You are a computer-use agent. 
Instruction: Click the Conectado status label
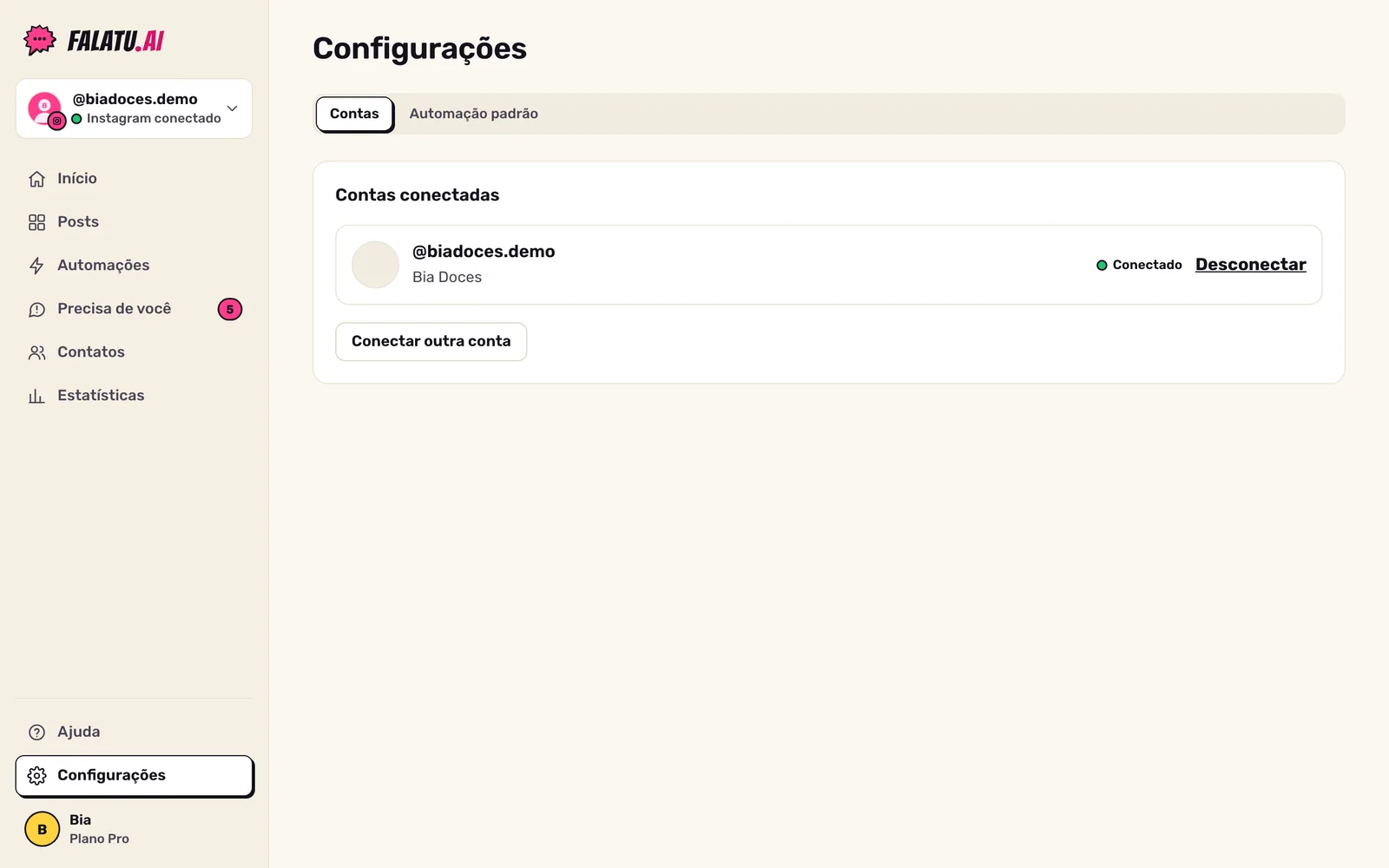pyautogui.click(x=1147, y=265)
